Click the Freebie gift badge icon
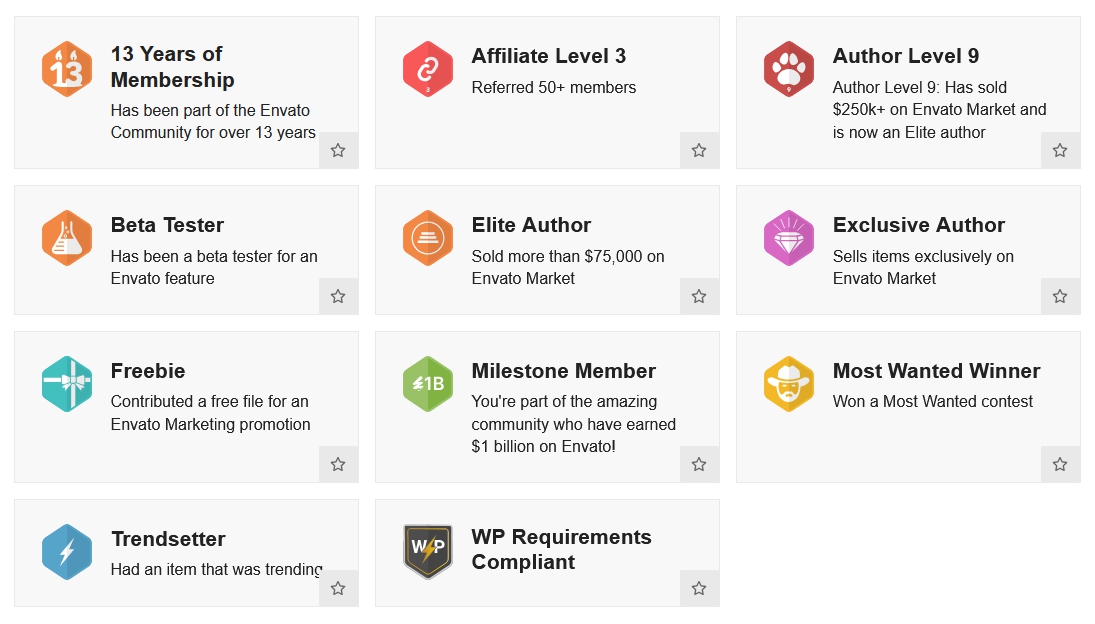Screen dimensions: 1095x624 67,384
